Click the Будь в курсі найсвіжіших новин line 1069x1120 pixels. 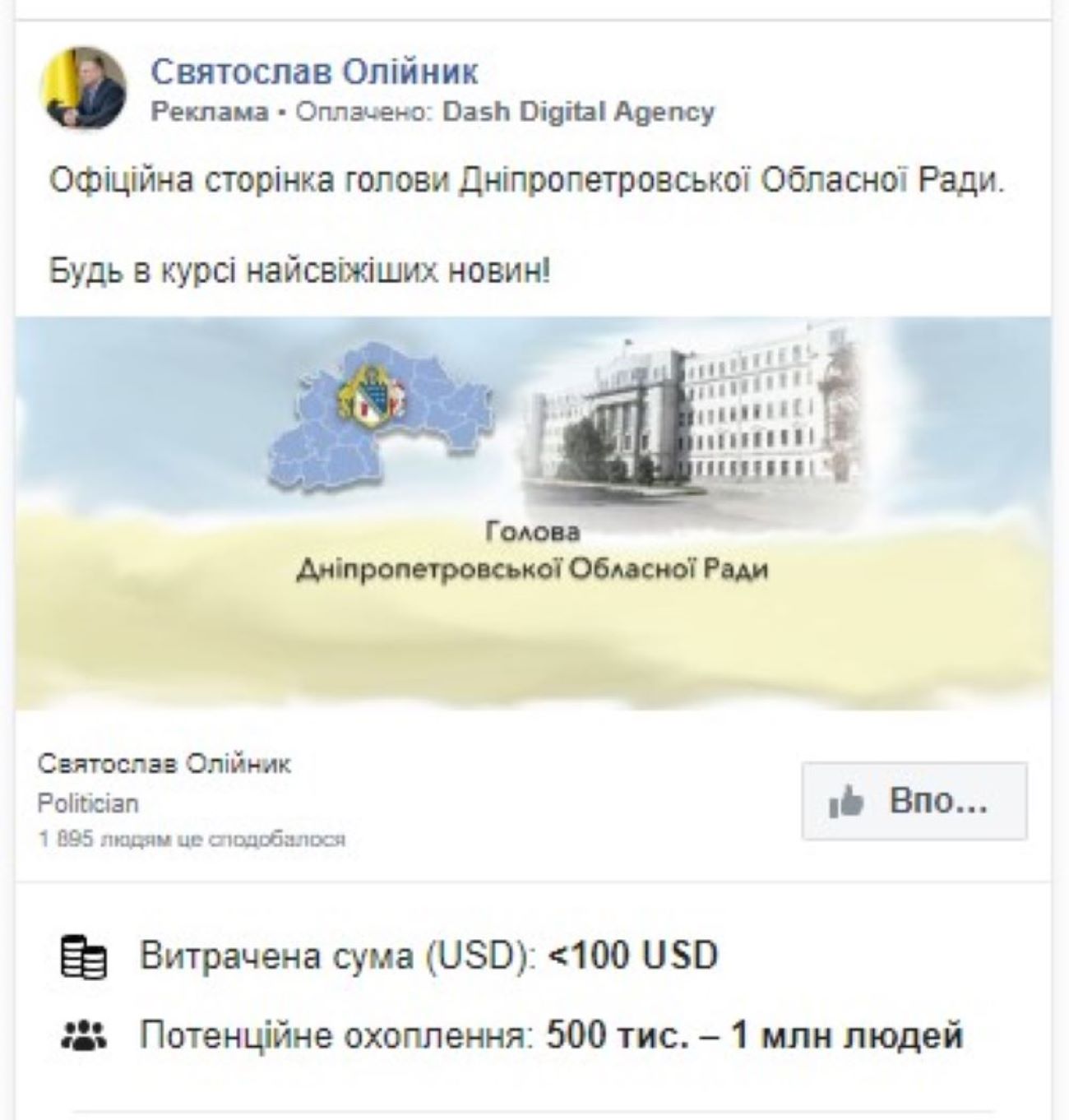click(299, 271)
